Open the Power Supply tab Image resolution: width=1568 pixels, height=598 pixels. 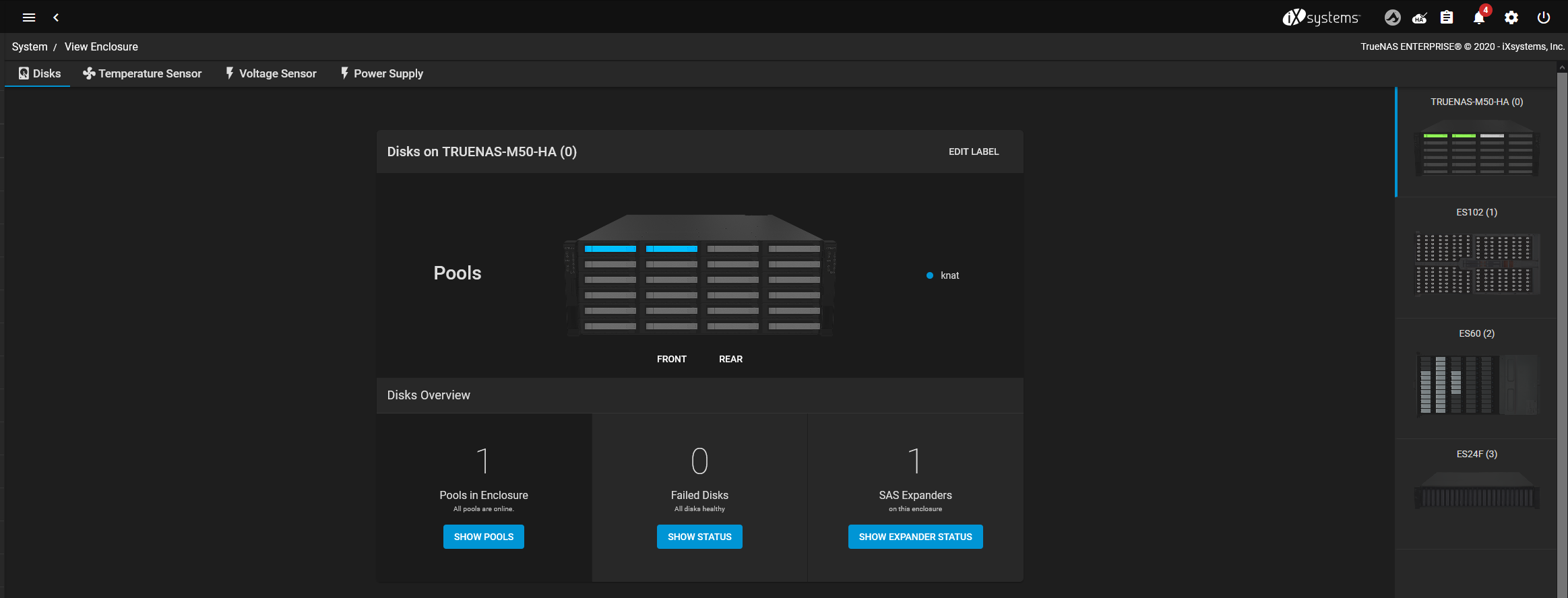[381, 73]
